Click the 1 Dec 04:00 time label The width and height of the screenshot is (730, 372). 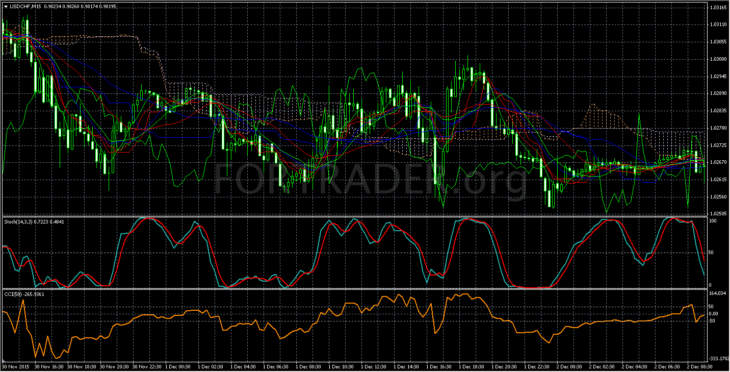[244, 367]
